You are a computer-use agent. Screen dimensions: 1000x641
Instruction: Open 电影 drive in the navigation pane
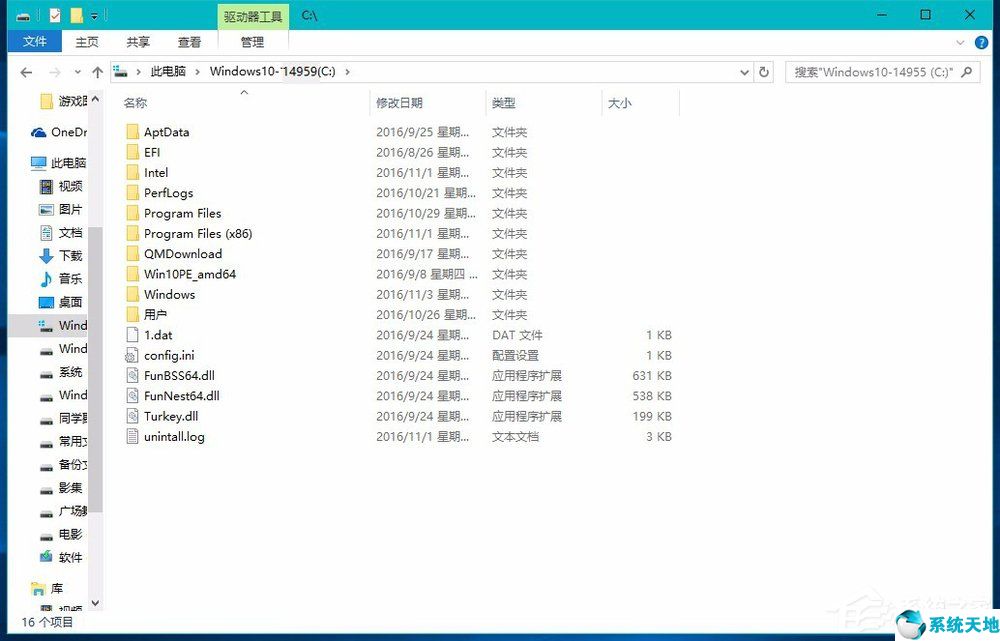(x=61, y=534)
